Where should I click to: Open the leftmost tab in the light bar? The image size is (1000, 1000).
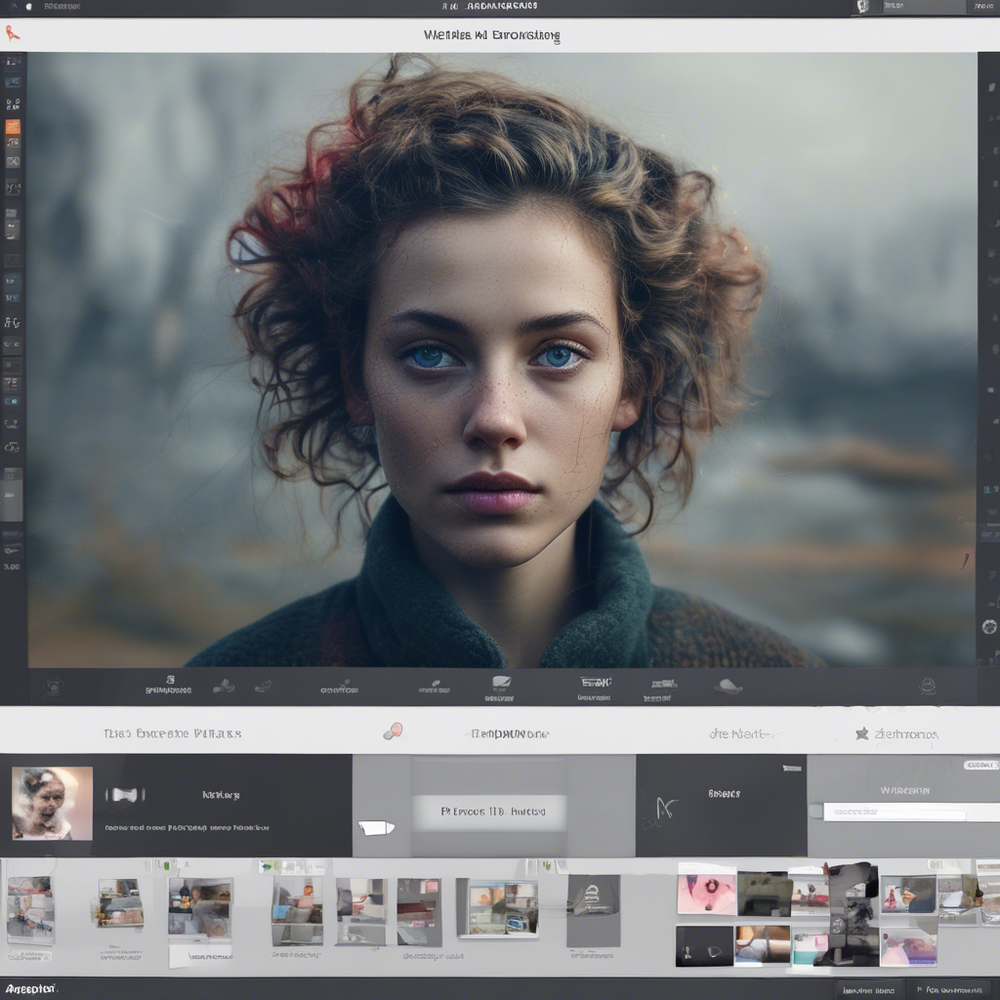pyautogui.click(x=172, y=733)
